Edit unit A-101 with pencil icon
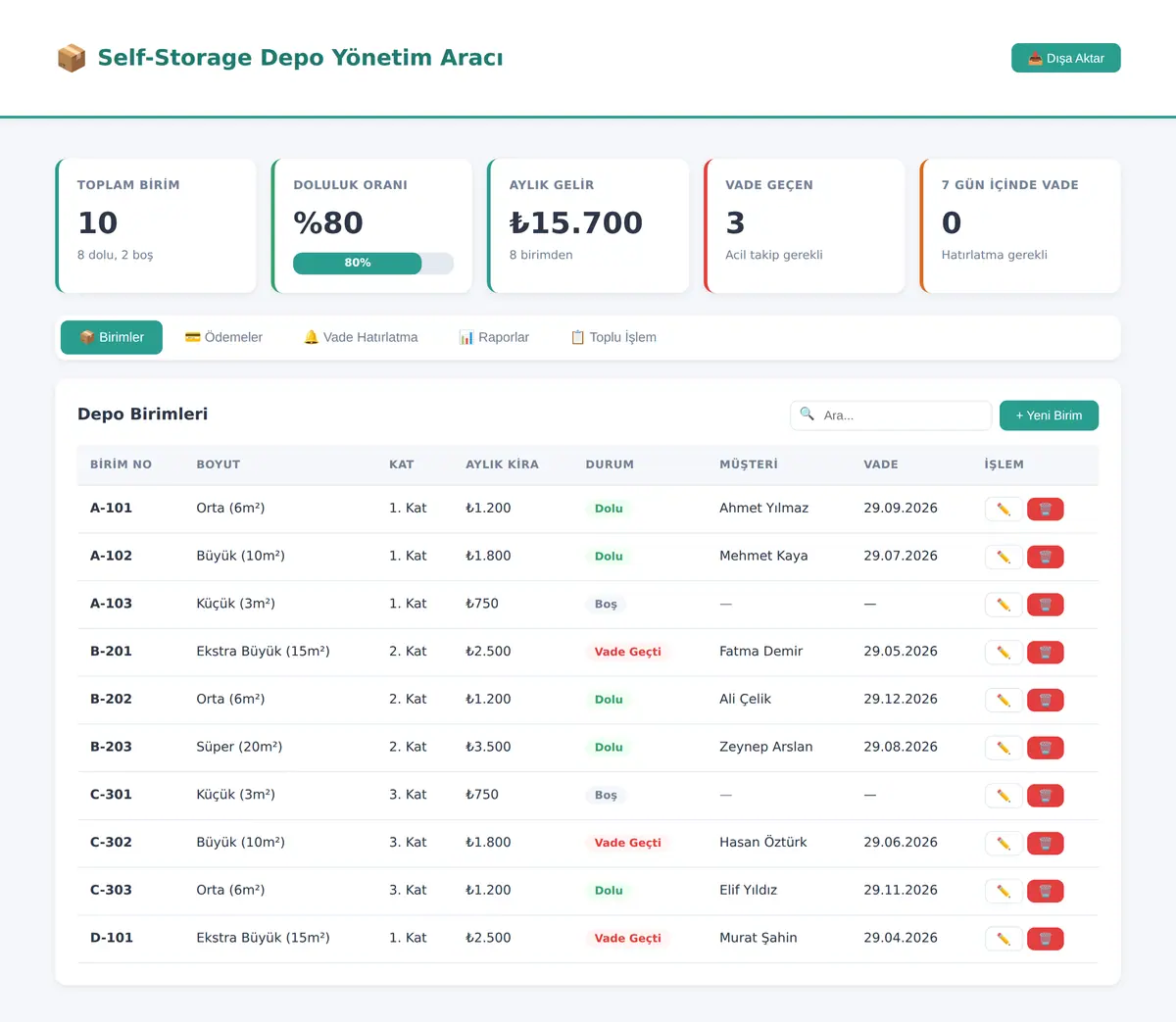1176x1022 pixels. click(1004, 510)
